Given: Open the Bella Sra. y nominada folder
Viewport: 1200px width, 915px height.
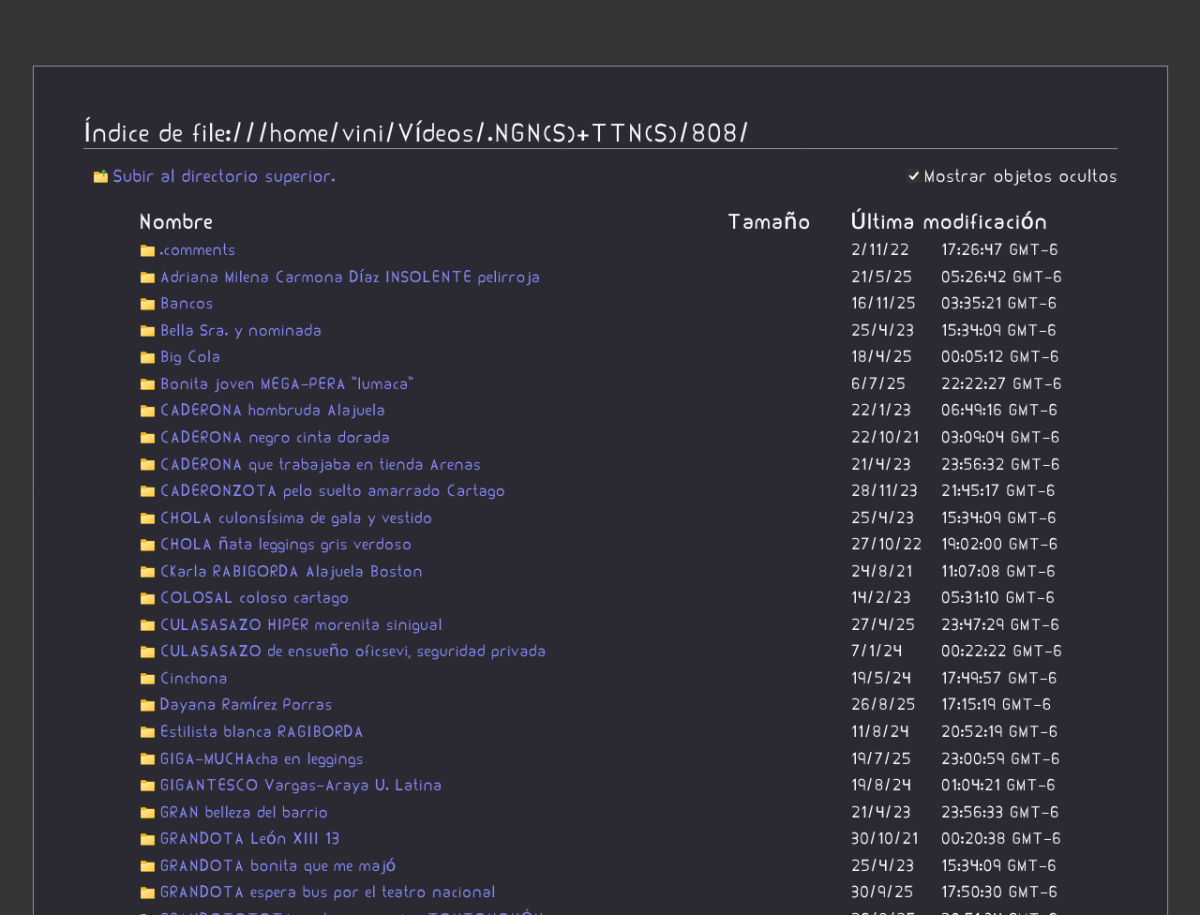Looking at the screenshot, I should click(241, 330).
